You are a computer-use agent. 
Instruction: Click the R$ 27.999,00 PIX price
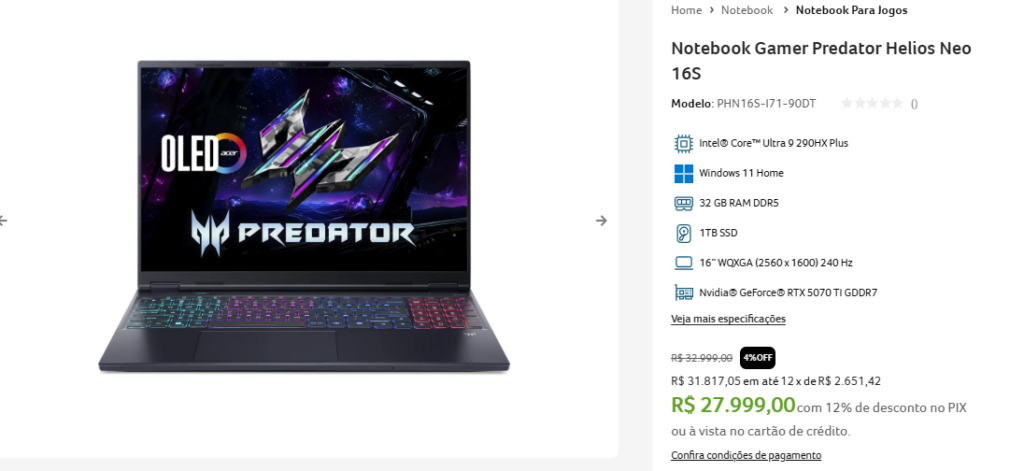coord(733,405)
